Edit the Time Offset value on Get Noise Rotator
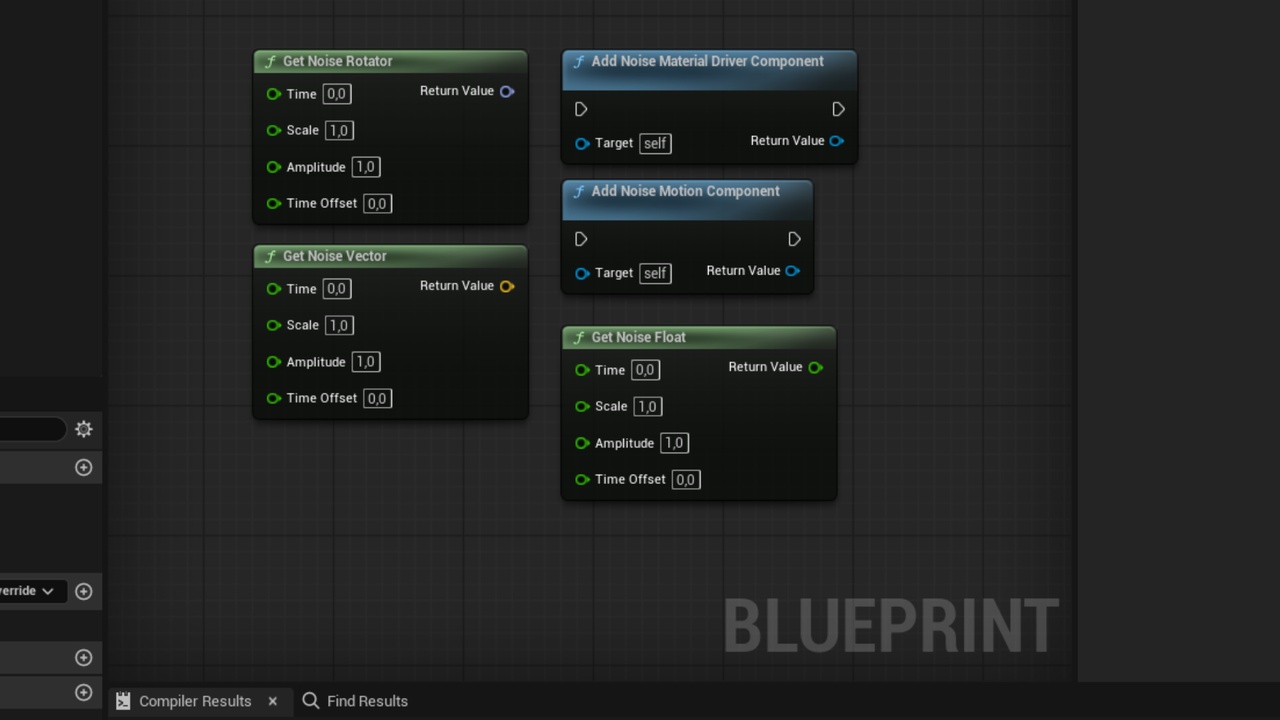1280x720 pixels. (x=377, y=204)
